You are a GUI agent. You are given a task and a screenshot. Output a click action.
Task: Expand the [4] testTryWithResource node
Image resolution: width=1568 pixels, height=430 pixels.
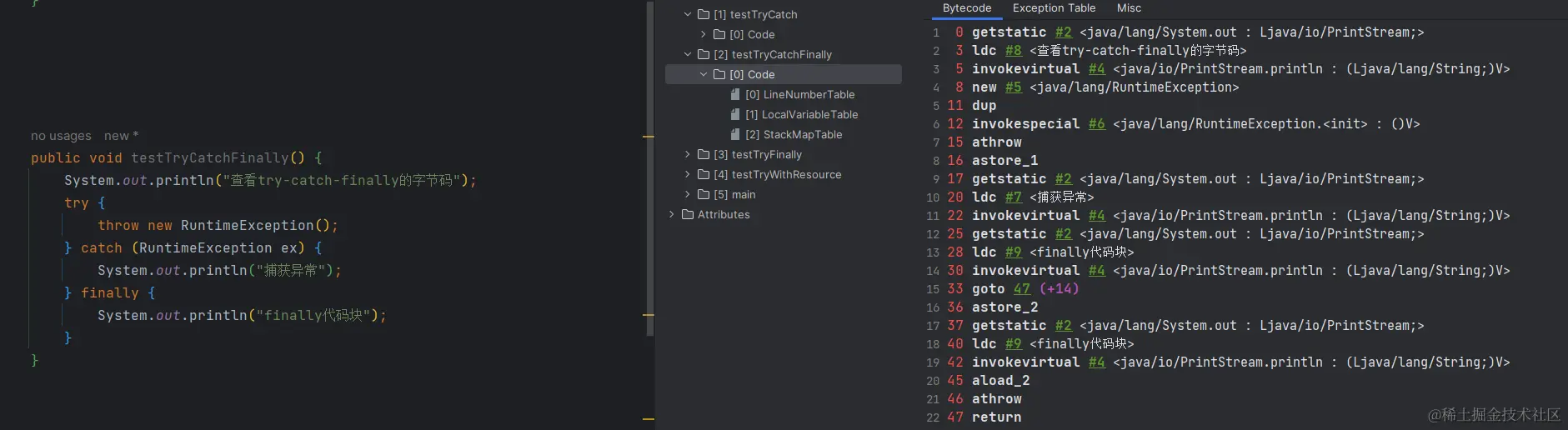click(688, 174)
